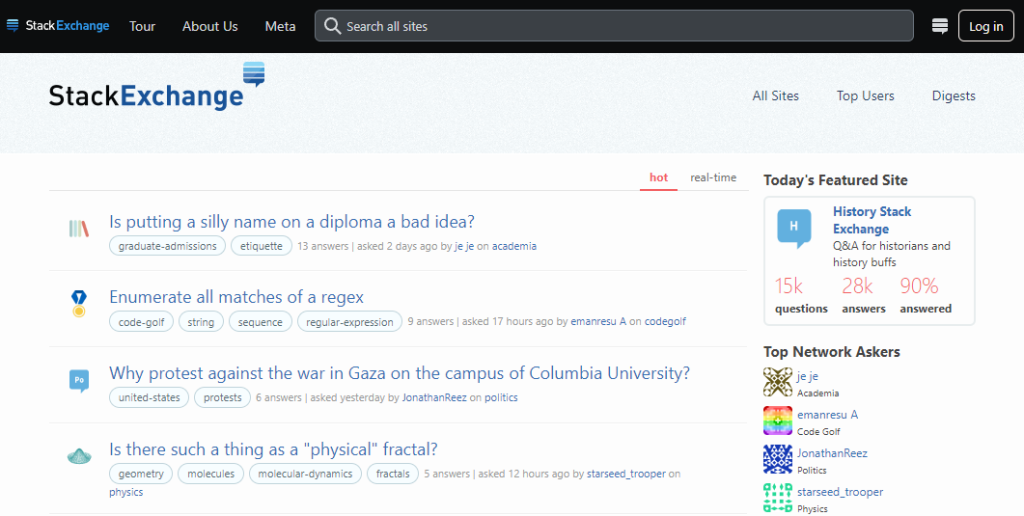1024x516 pixels.
Task: Select the united-states tag
Action: click(149, 397)
